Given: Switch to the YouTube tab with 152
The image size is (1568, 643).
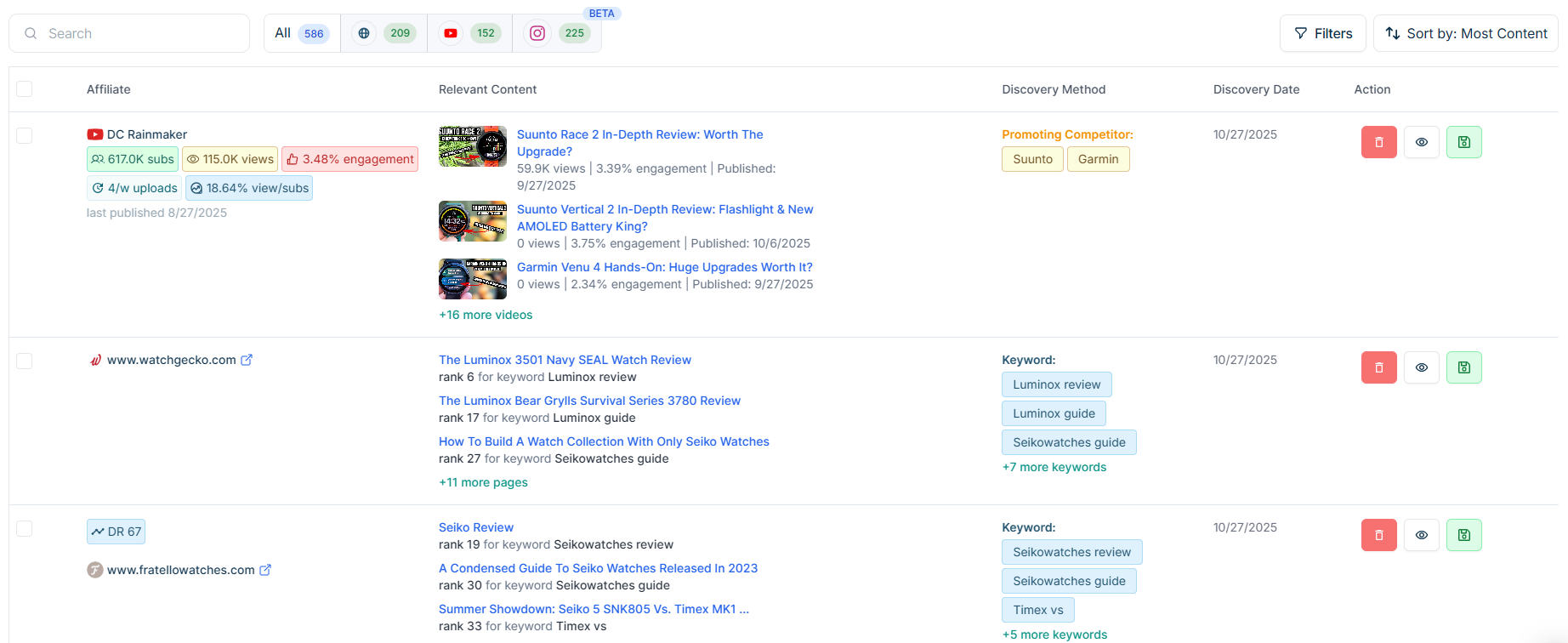Looking at the screenshot, I should pyautogui.click(x=469, y=33).
